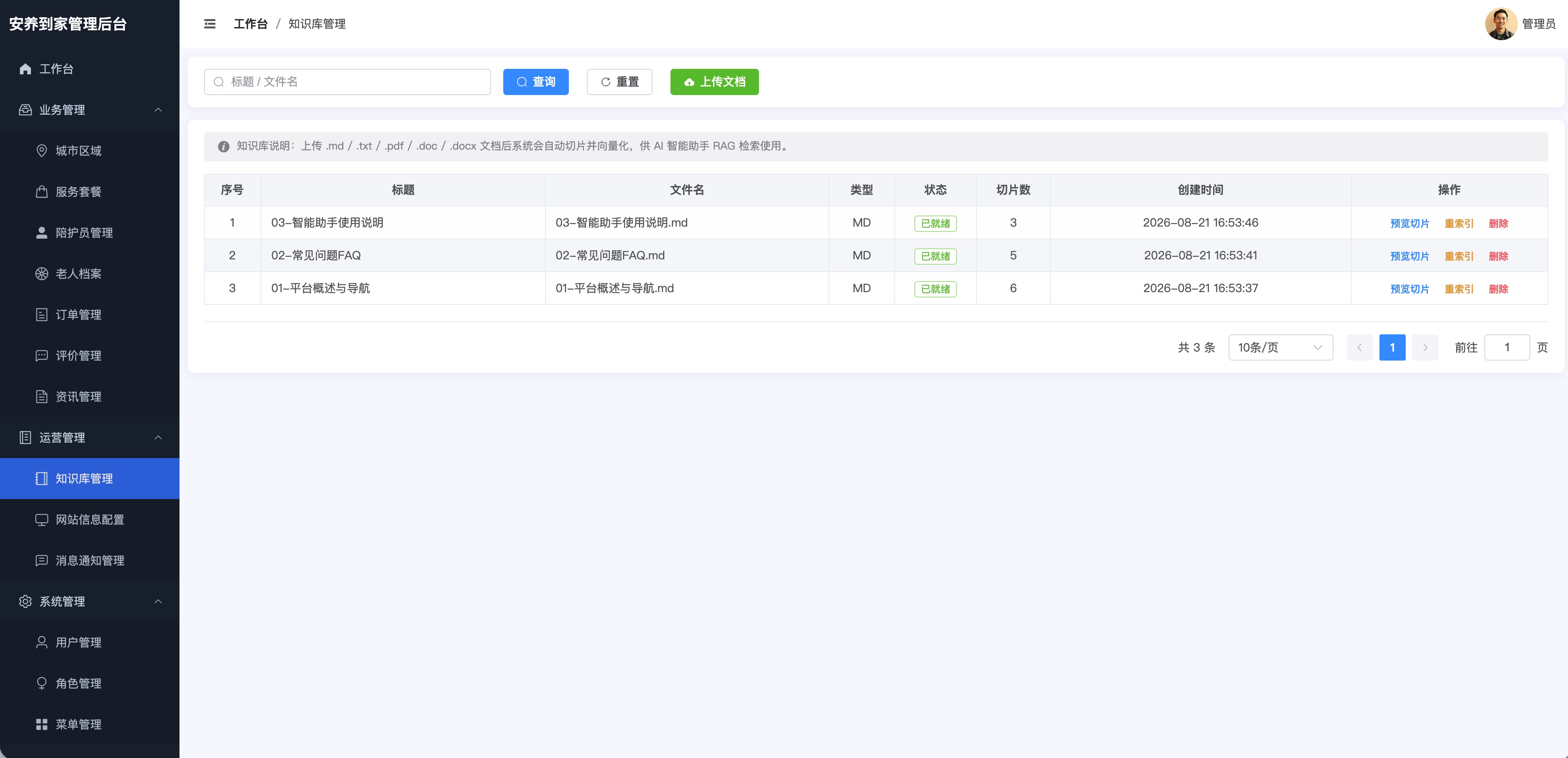1568x758 pixels.
Task: Open 服务套餐 menu item
Action: point(89,192)
